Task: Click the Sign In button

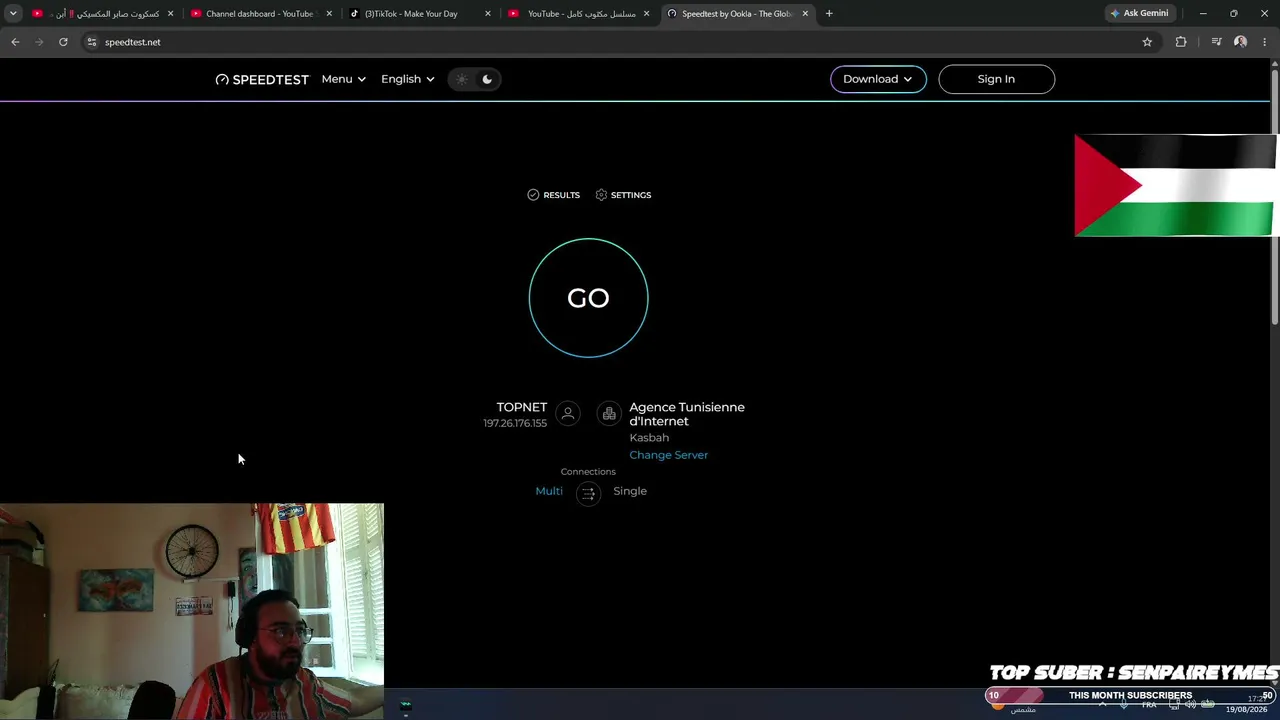Action: [x=996, y=79]
